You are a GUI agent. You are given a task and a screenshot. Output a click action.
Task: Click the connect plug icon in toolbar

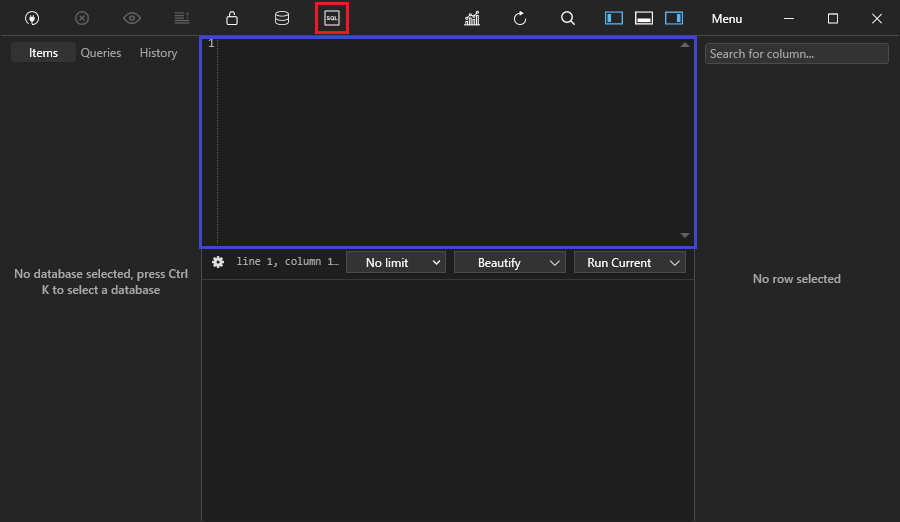[x=32, y=18]
